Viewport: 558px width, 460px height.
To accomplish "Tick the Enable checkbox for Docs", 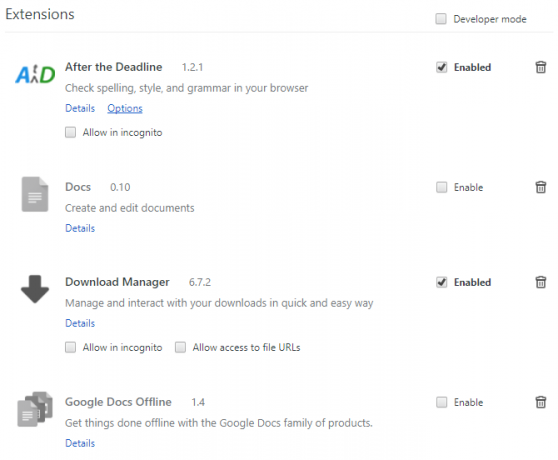I will [441, 187].
